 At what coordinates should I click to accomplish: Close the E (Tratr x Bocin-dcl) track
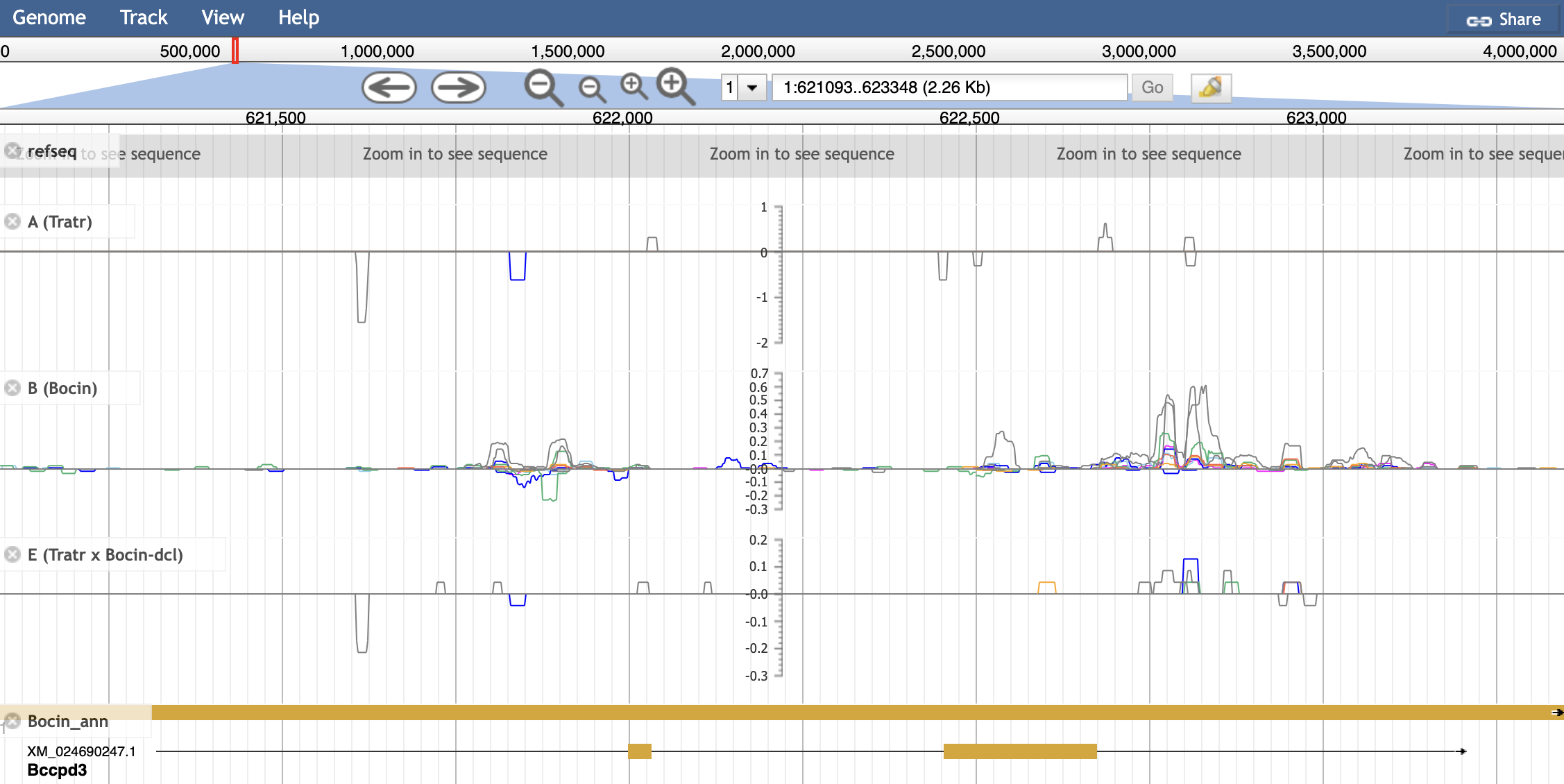pos(12,555)
